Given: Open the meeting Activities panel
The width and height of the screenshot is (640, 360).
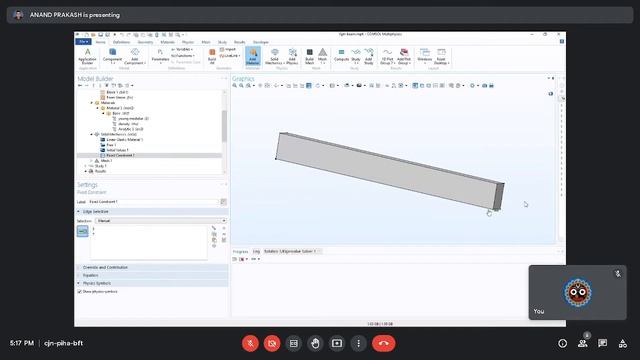Looking at the screenshot, I should (x=622, y=344).
